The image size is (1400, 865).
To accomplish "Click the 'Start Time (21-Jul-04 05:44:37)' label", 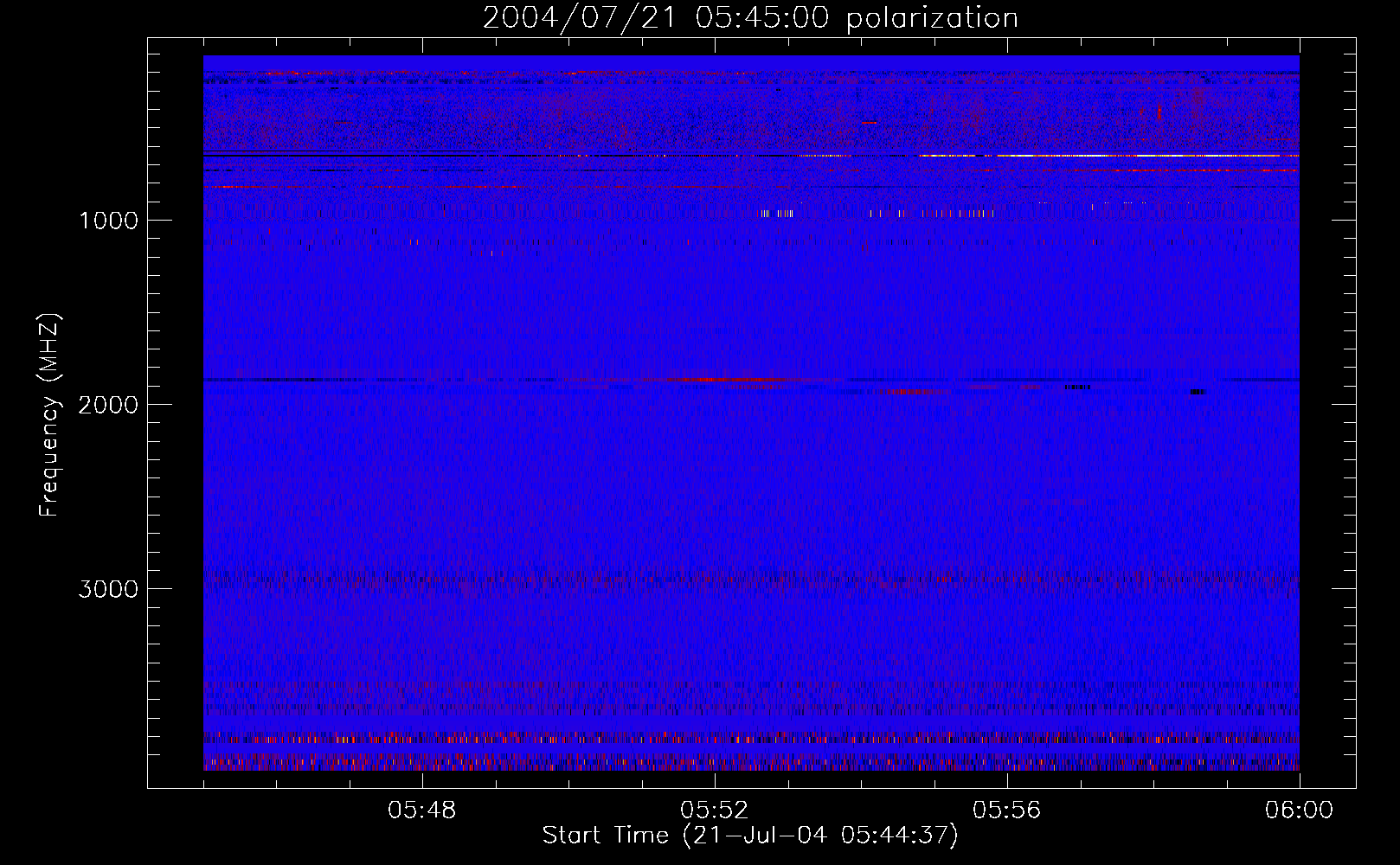I will (x=750, y=836).
